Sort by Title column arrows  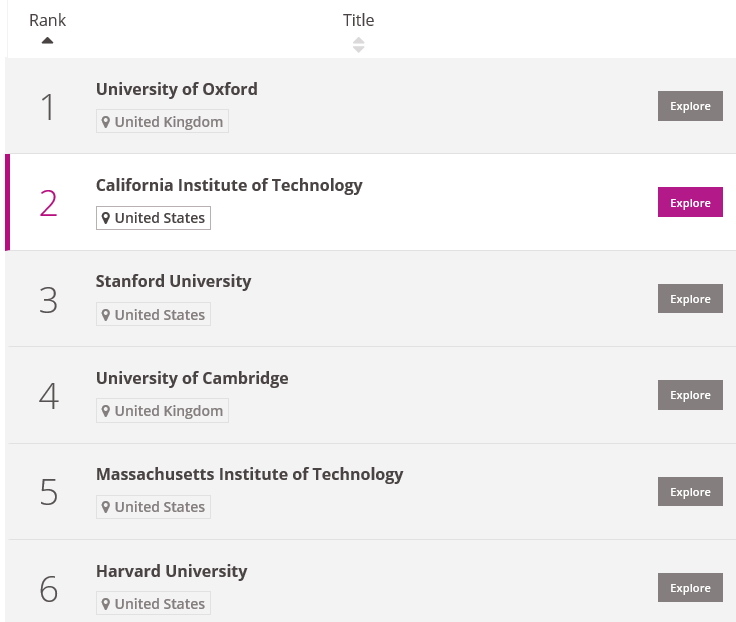pyautogui.click(x=359, y=45)
